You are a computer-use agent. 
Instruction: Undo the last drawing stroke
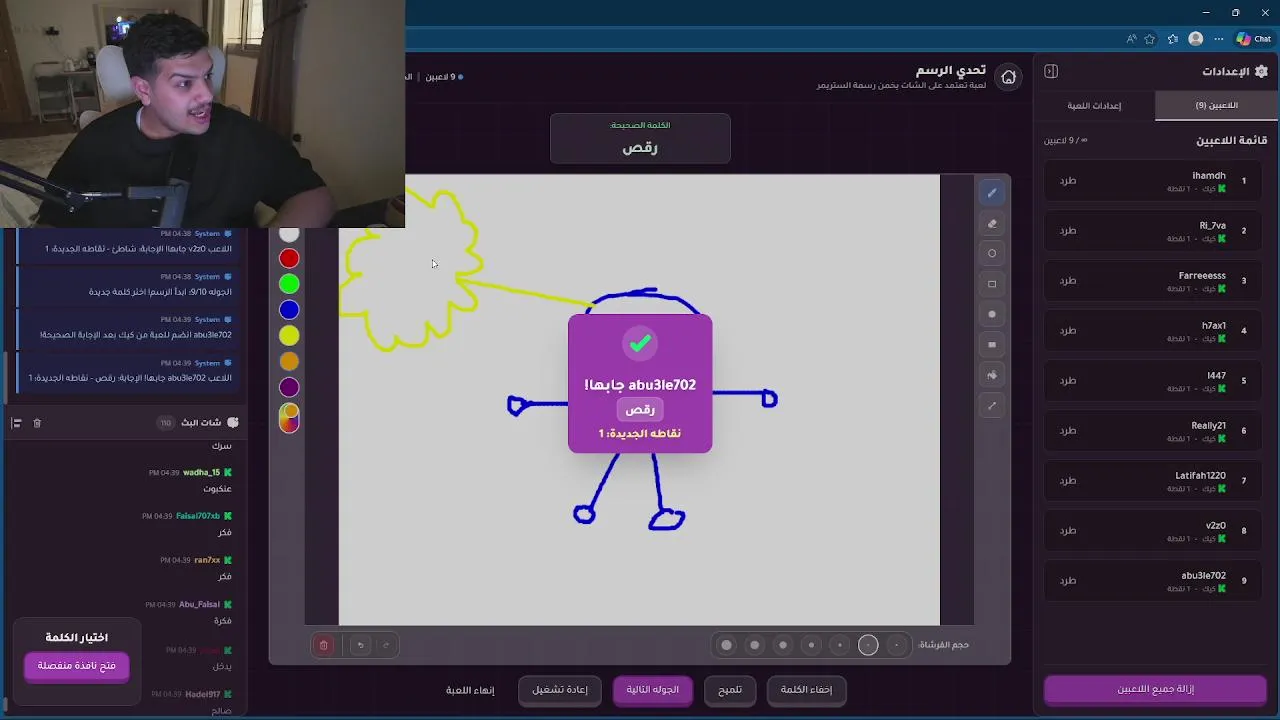pos(361,645)
